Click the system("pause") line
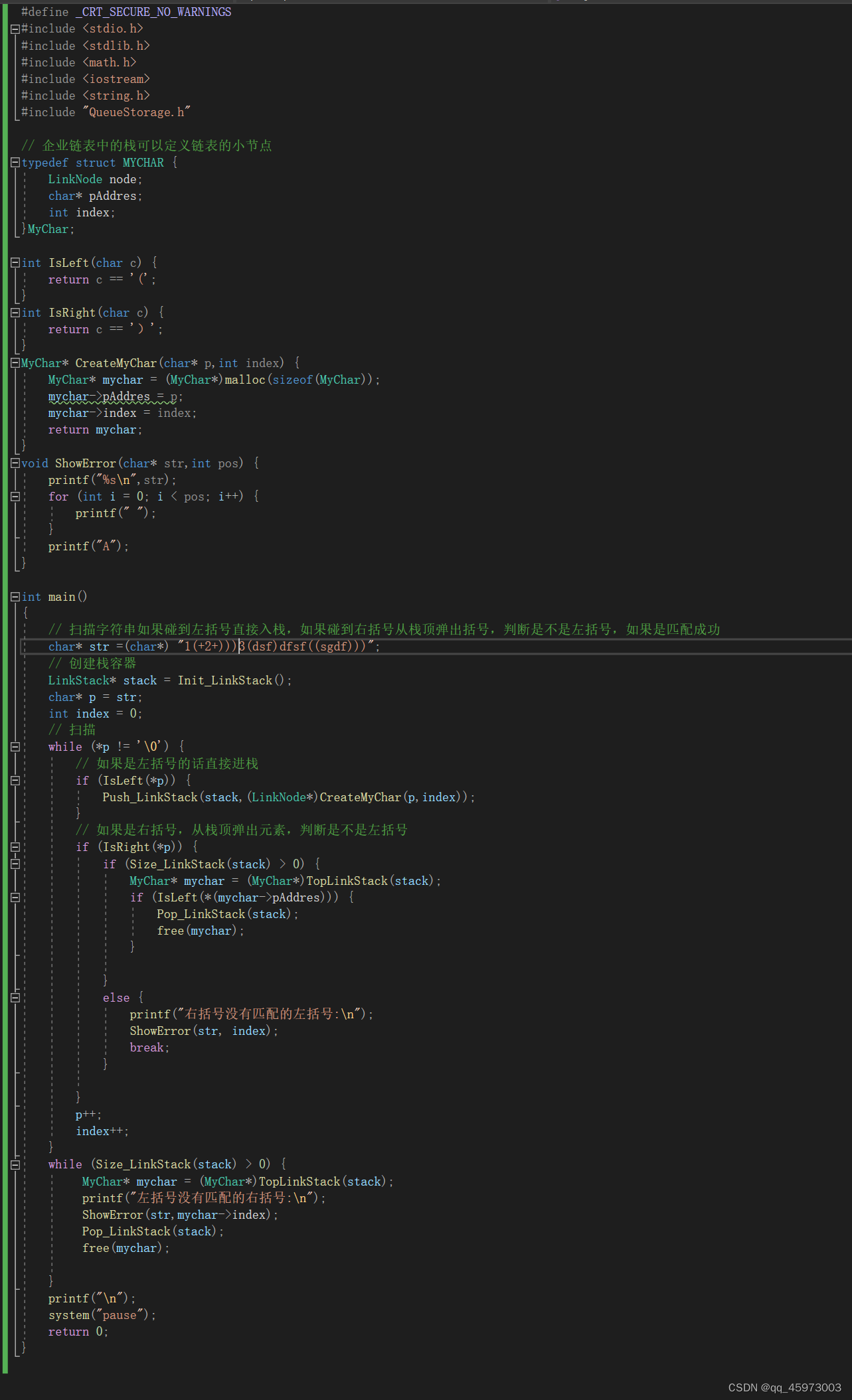 pos(102,1315)
